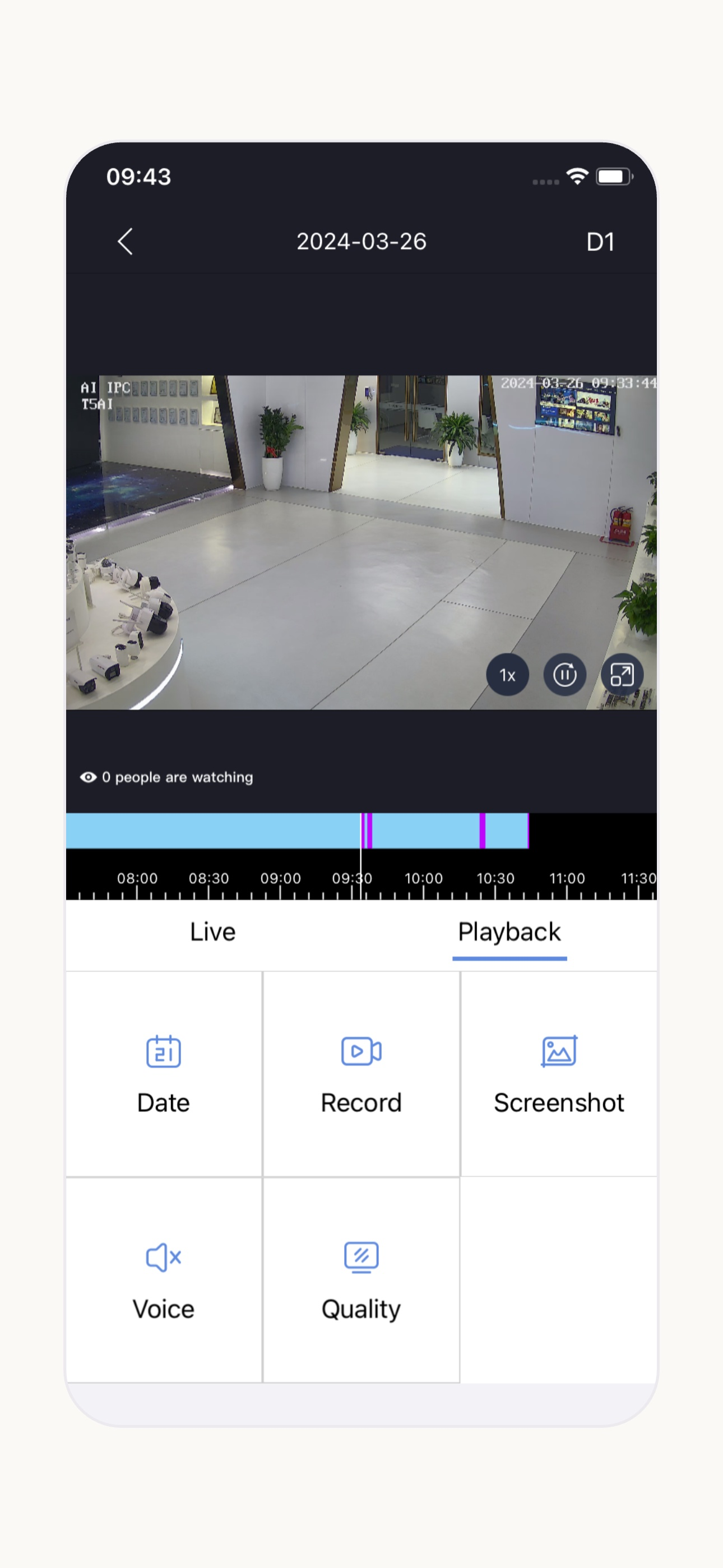Open the Quality settings
Viewport: 723px width, 1568px height.
361,1281
